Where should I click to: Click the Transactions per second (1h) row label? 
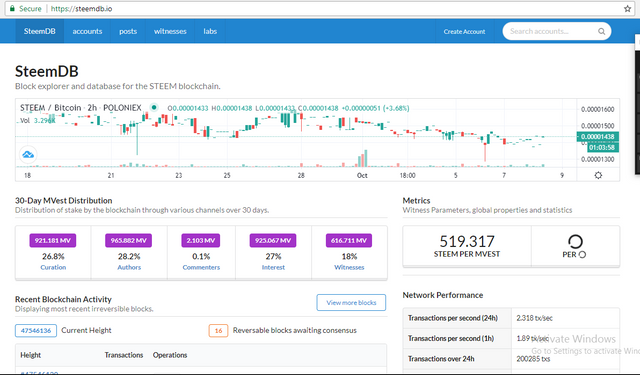point(451,338)
